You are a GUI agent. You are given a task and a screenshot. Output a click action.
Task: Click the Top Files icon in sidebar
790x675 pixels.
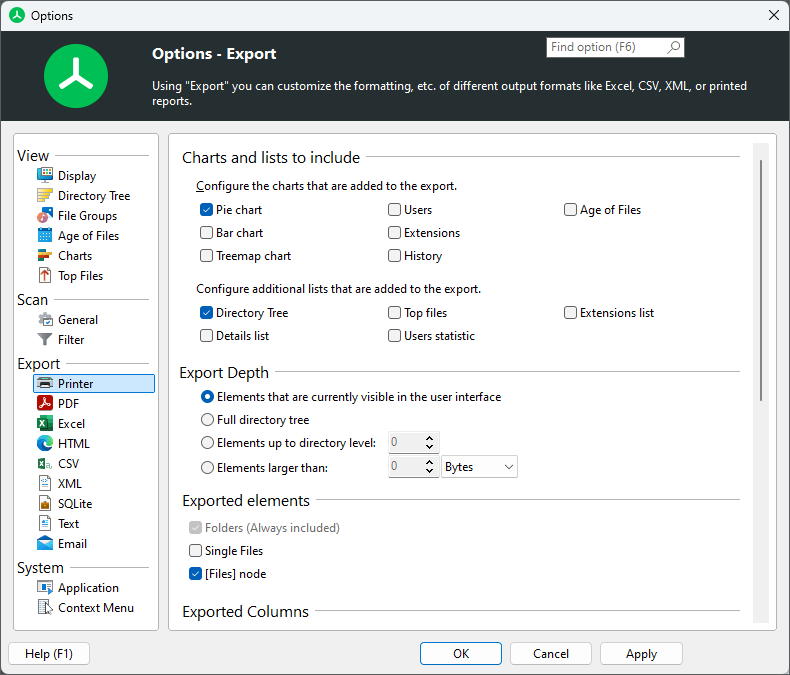coord(45,276)
